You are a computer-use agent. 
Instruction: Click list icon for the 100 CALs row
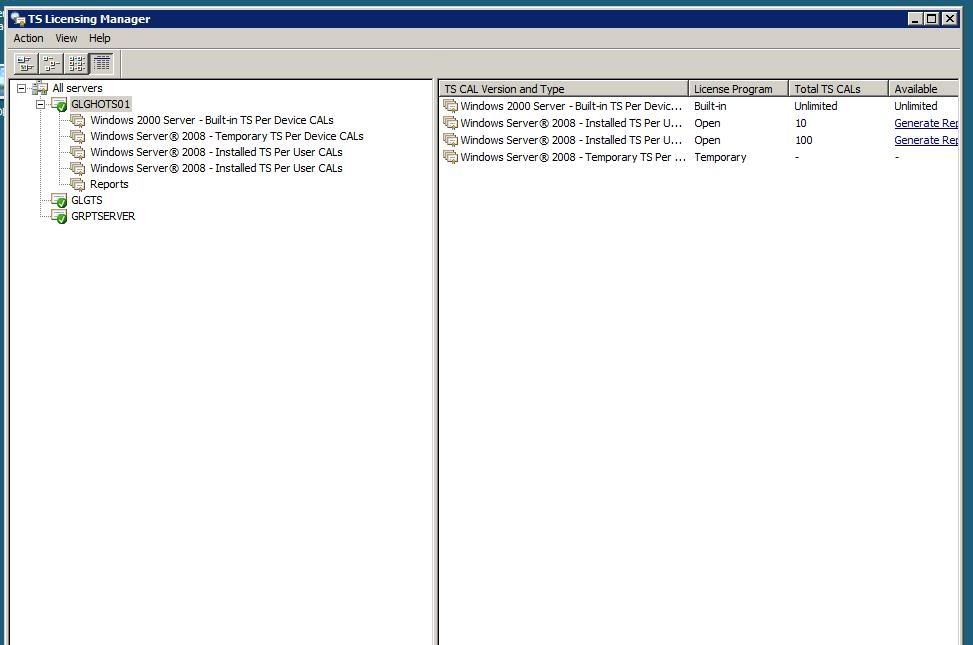click(451, 140)
